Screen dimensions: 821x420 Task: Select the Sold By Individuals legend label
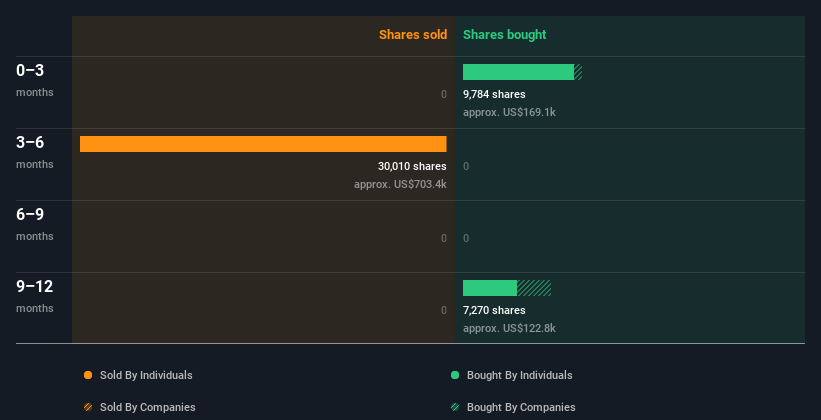[x=146, y=375]
